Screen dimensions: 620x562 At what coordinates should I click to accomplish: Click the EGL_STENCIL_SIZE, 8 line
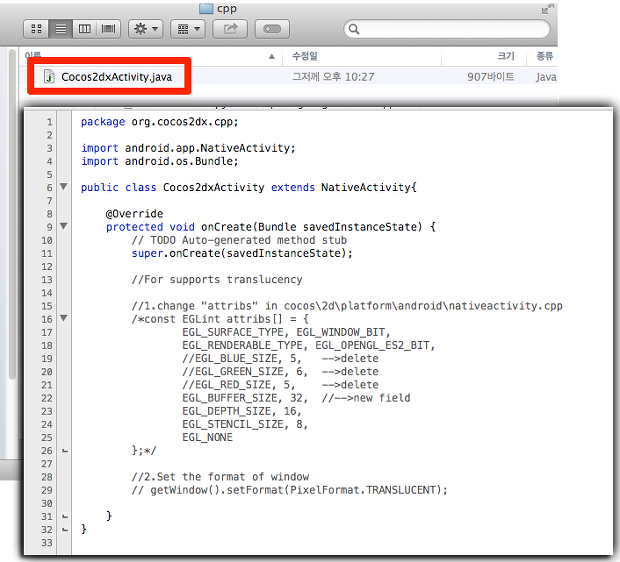coord(245,424)
